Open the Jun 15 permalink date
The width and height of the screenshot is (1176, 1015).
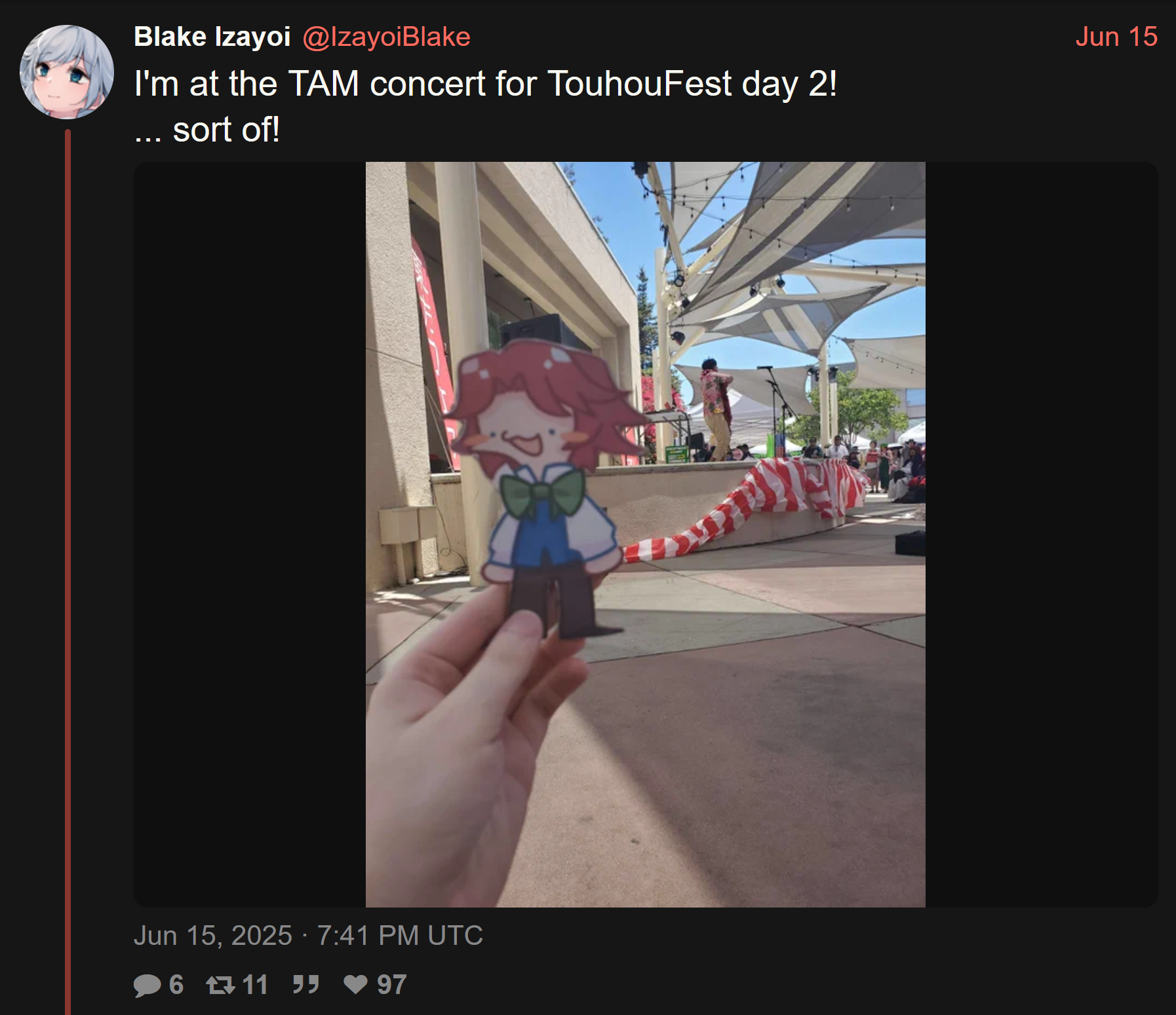pyautogui.click(x=1116, y=37)
